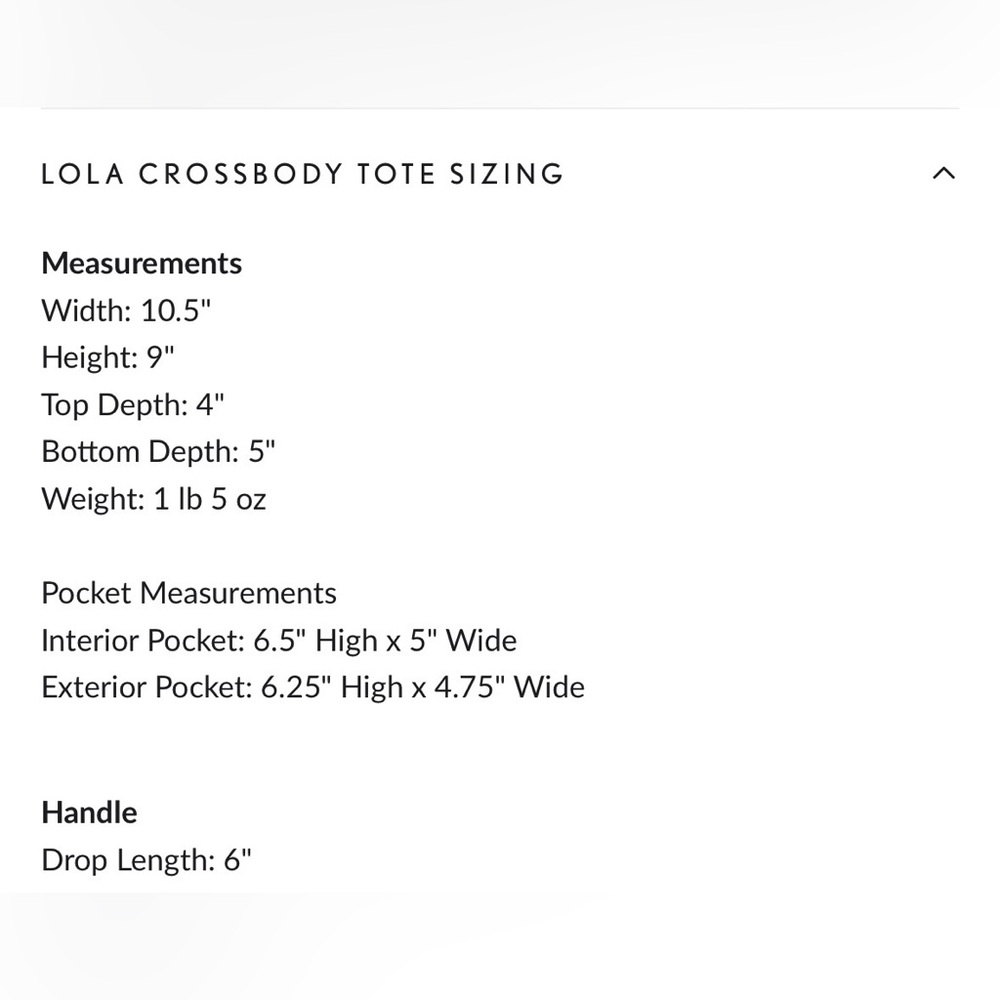Click the divider line above the heading
The width and height of the screenshot is (1000, 1000).
pyautogui.click(x=500, y=110)
